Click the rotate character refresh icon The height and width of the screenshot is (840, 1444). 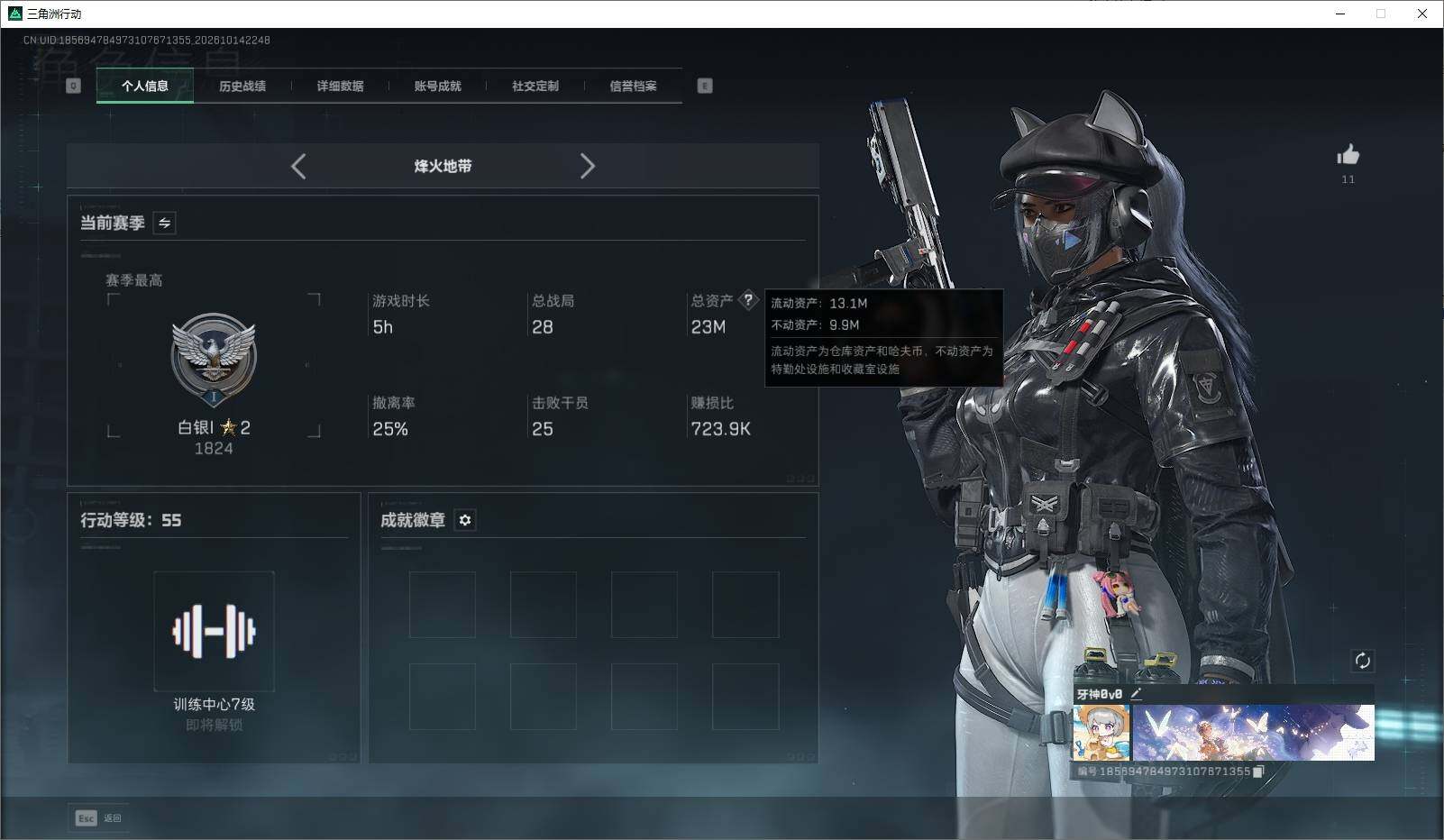[x=1362, y=661]
